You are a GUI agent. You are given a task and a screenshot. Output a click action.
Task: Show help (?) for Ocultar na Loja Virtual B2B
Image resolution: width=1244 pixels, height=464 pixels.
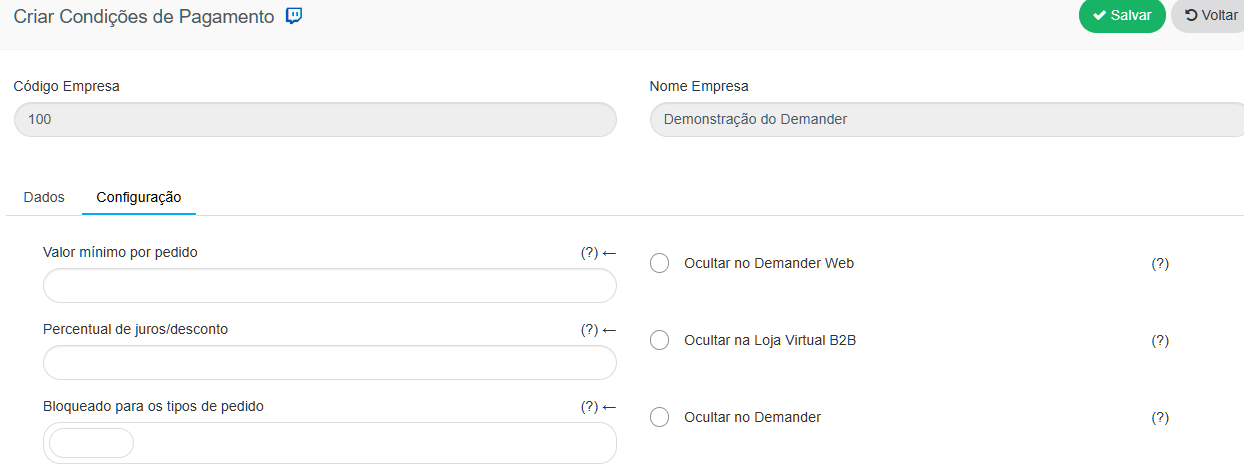(x=1160, y=341)
